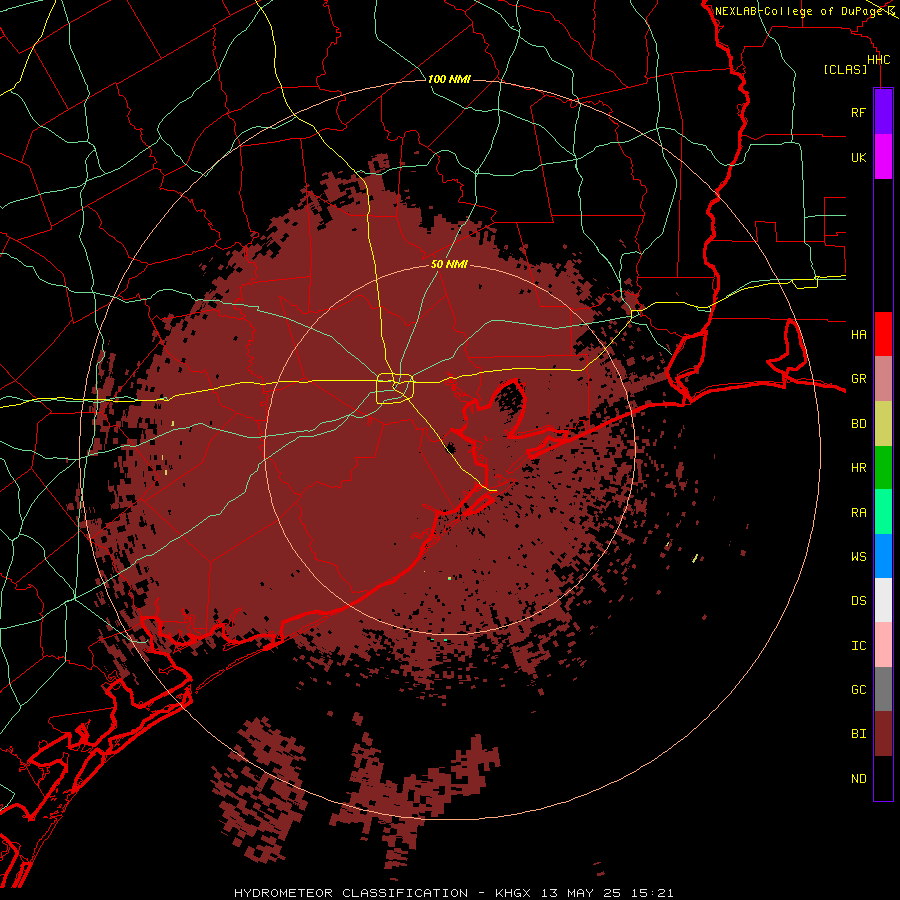The width and height of the screenshot is (900, 900).
Task: Click the DS white legend swatch
Action: (x=883, y=600)
